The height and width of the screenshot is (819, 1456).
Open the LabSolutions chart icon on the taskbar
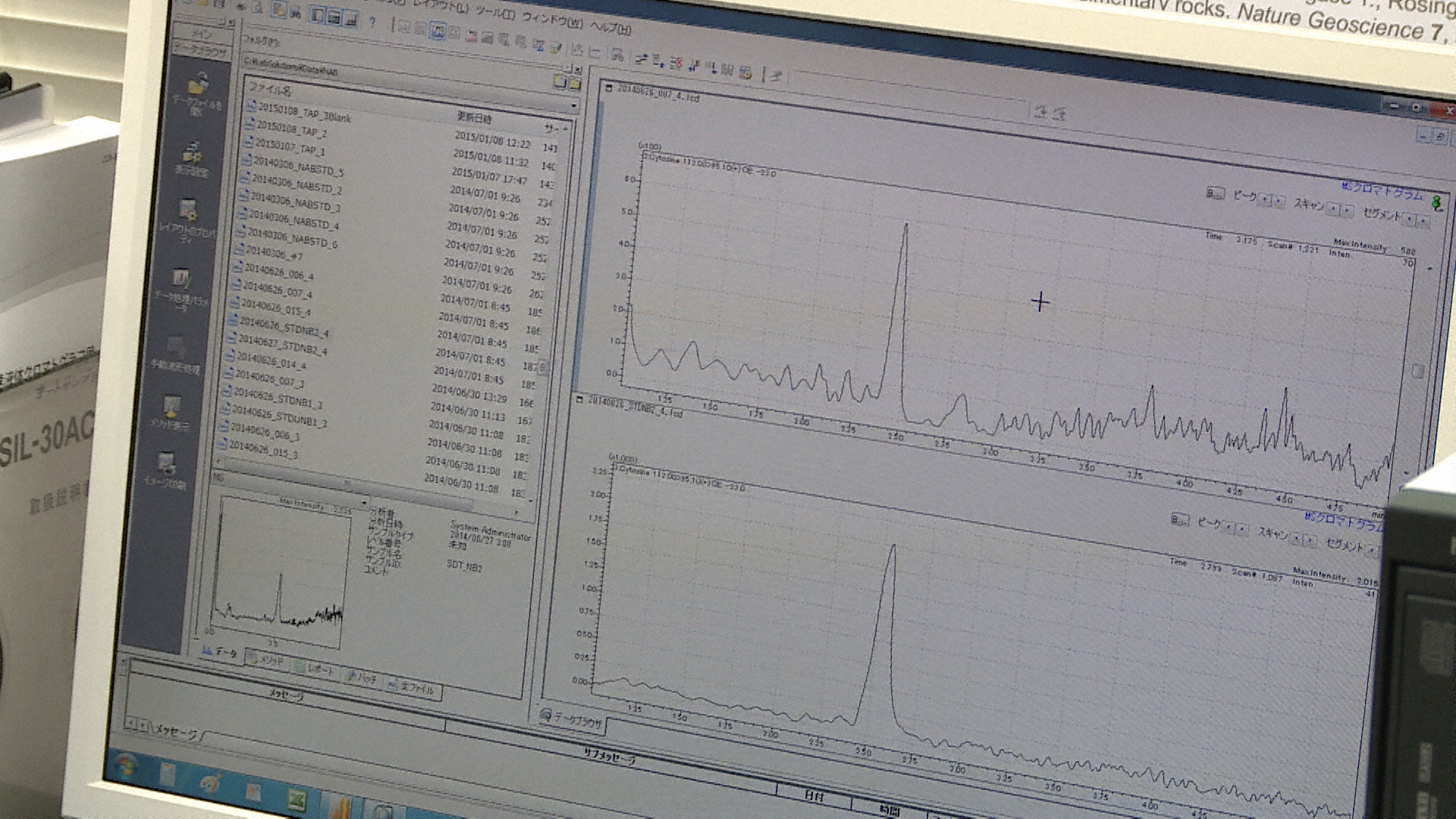[339, 807]
